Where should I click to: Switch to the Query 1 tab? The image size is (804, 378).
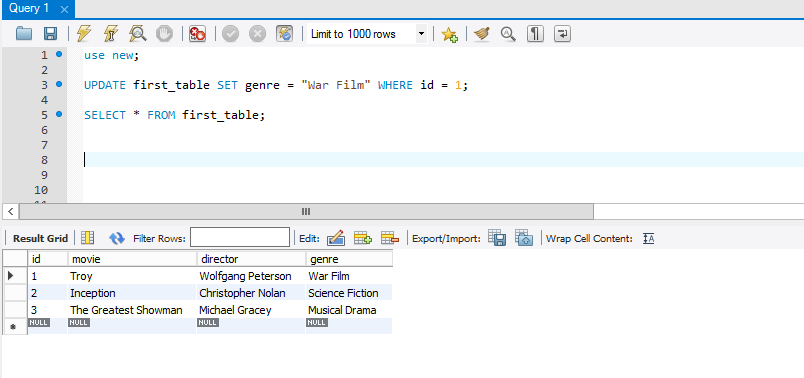(x=29, y=9)
